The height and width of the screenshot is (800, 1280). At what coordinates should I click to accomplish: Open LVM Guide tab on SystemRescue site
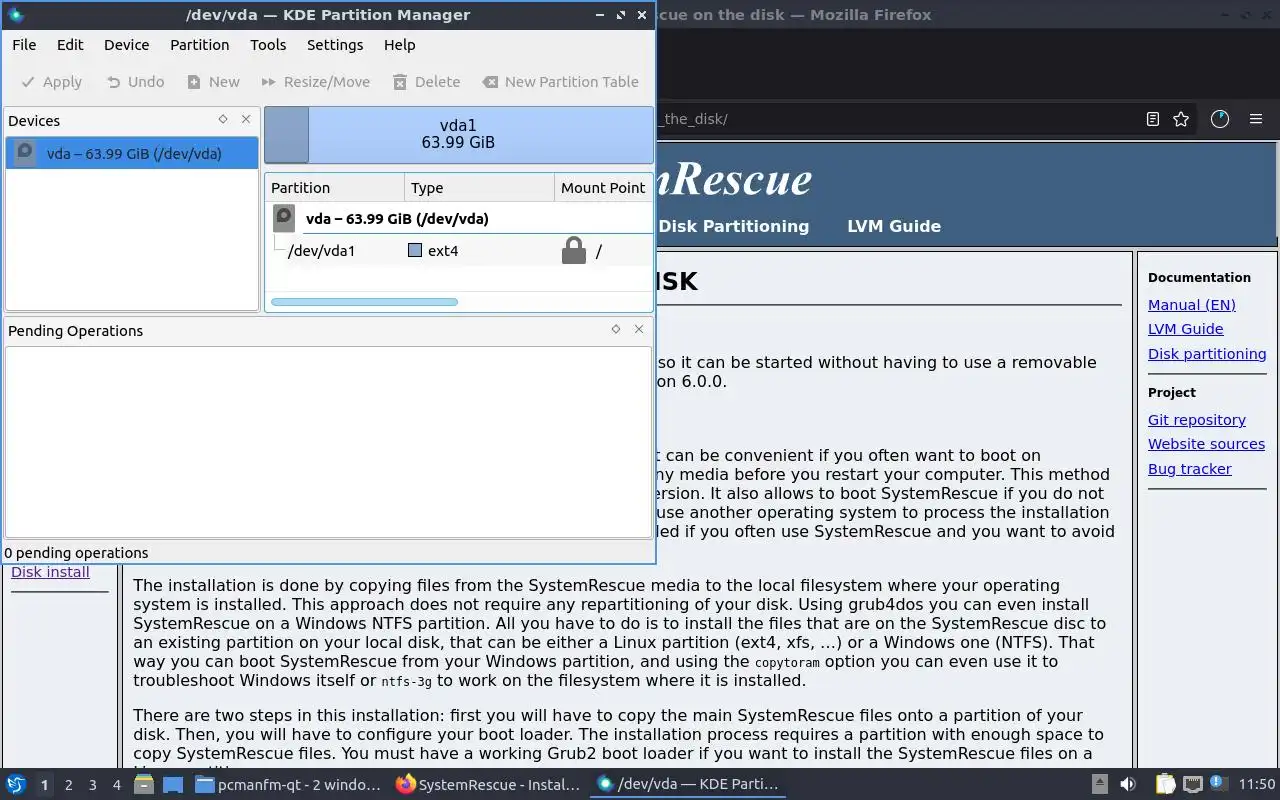point(894,226)
